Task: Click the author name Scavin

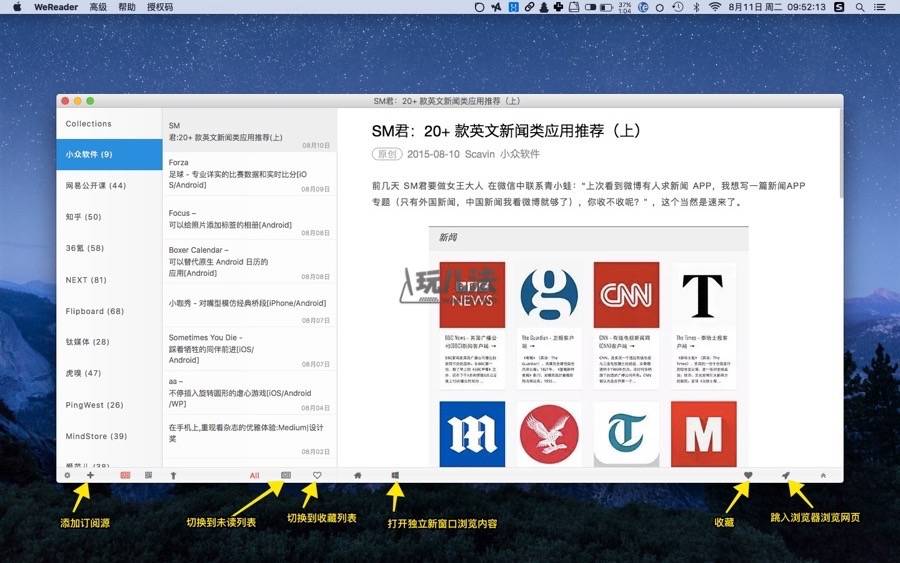Action: coord(480,154)
